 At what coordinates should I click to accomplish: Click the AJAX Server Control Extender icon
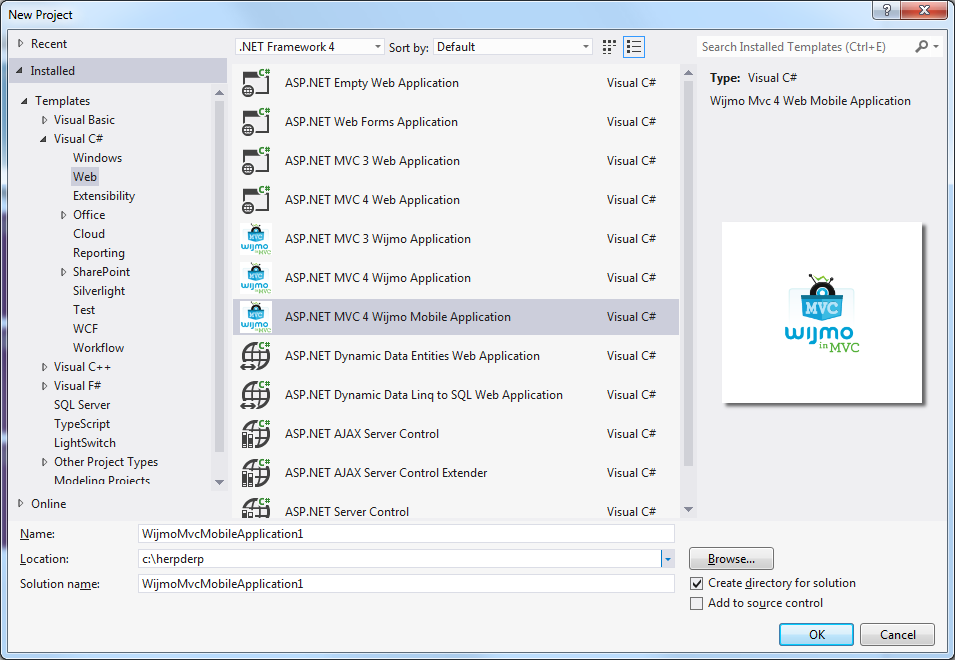[256, 472]
